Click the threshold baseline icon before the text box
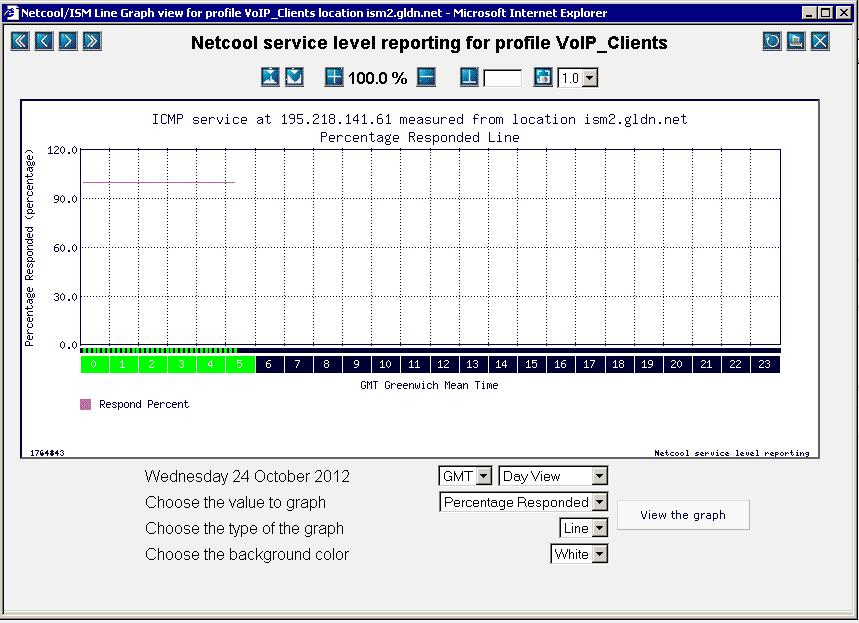The image size is (859, 623). click(x=469, y=77)
